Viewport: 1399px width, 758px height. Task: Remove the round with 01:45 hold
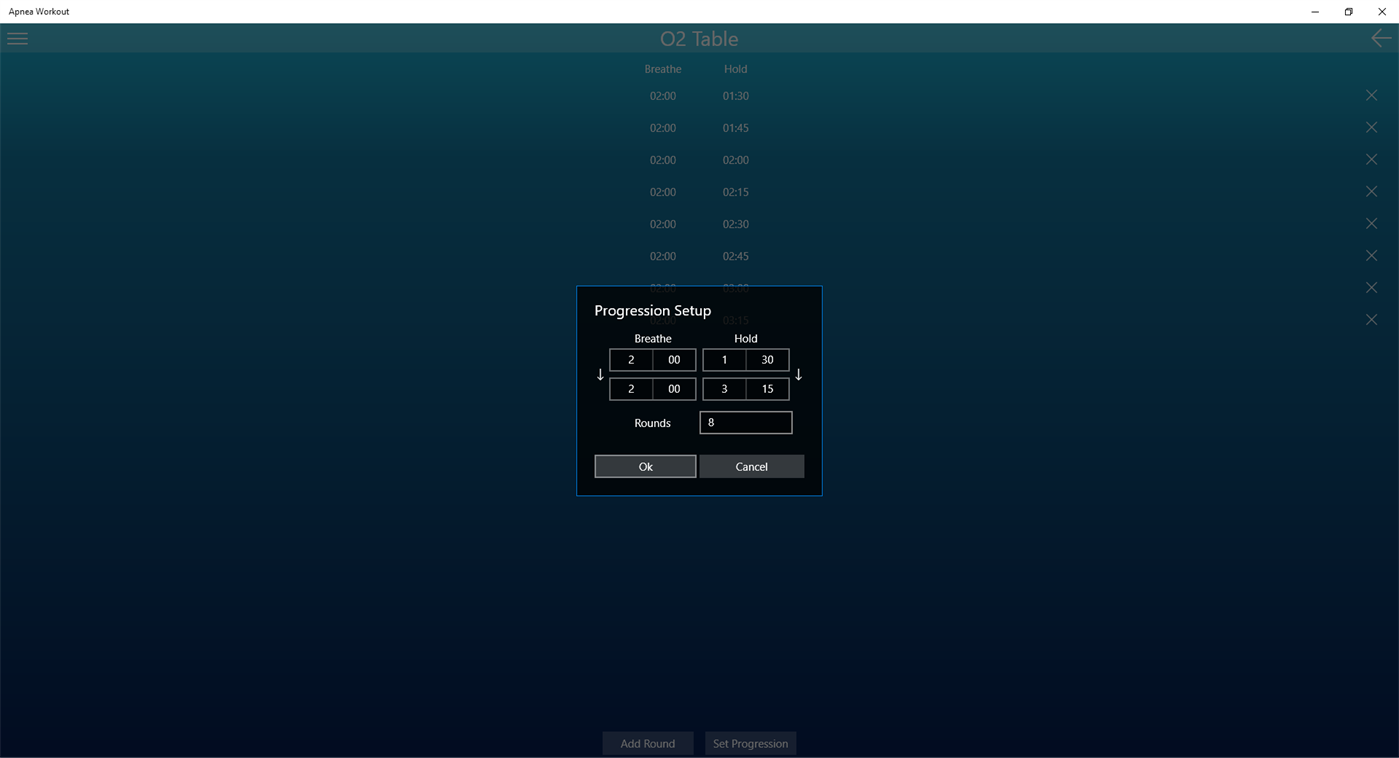[1371, 127]
